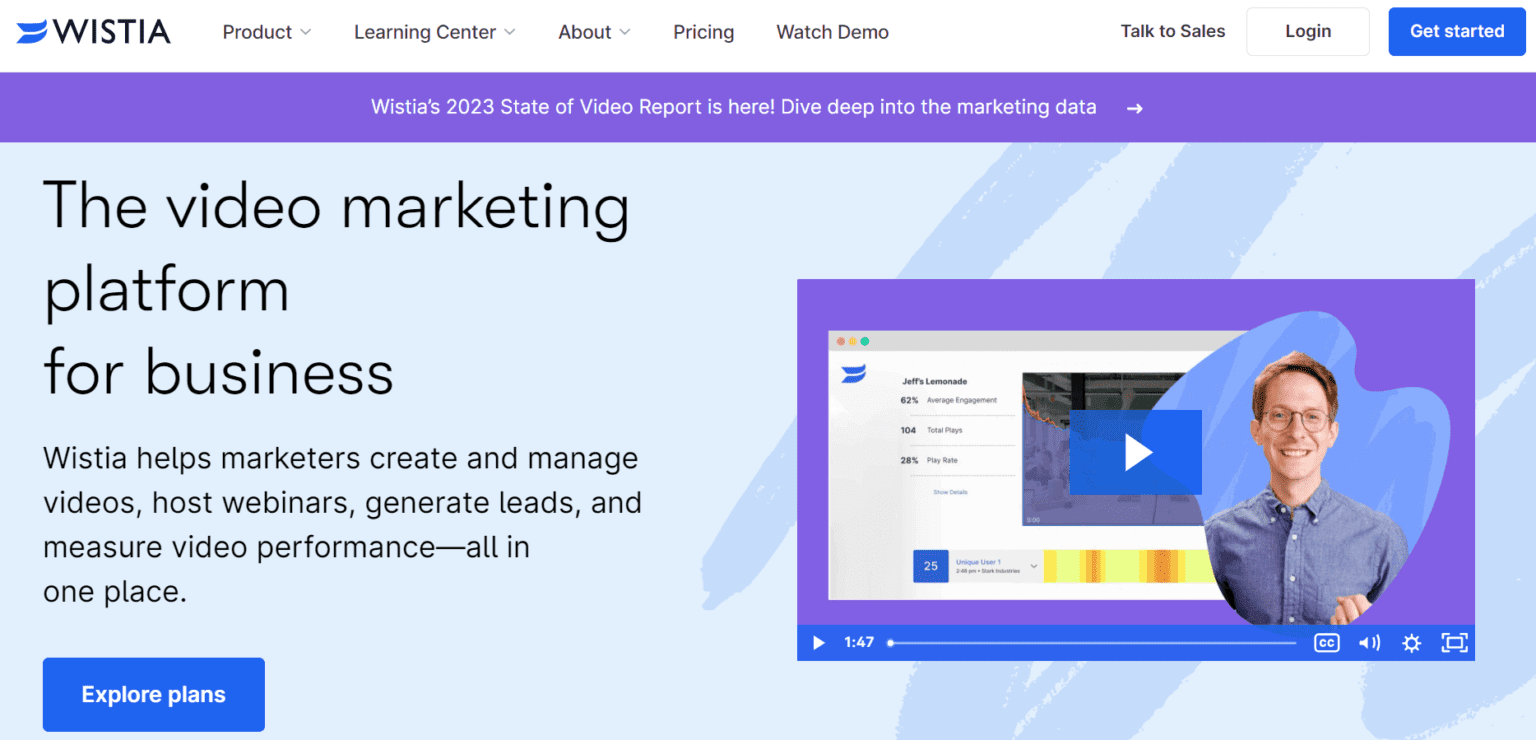Click the arrow in the purple banner
1536x740 pixels.
[1134, 108]
